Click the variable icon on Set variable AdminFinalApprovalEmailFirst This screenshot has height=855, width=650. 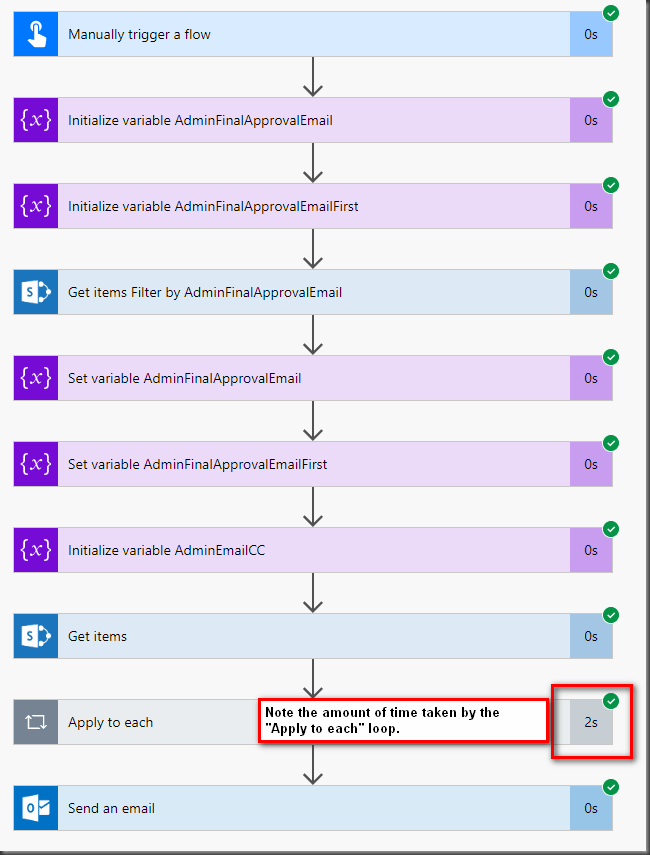[x=36, y=465]
